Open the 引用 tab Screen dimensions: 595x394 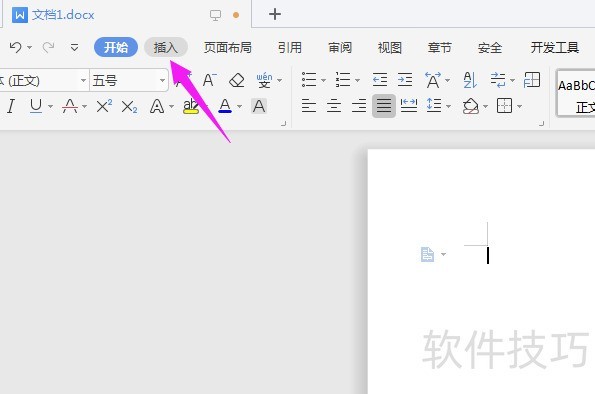[x=290, y=47]
